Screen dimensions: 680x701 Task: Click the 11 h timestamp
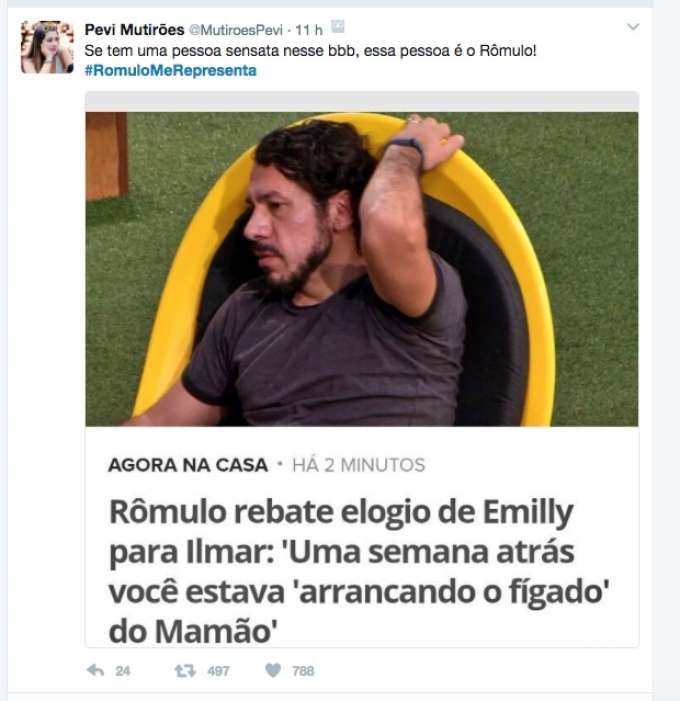(x=308, y=30)
